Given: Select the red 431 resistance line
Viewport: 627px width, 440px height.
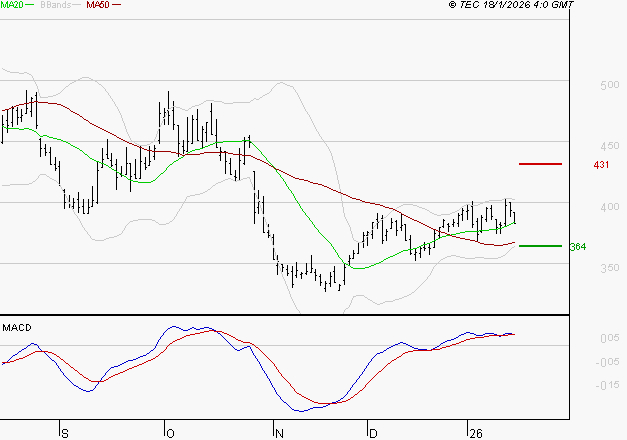Looking at the screenshot, I should point(541,163).
